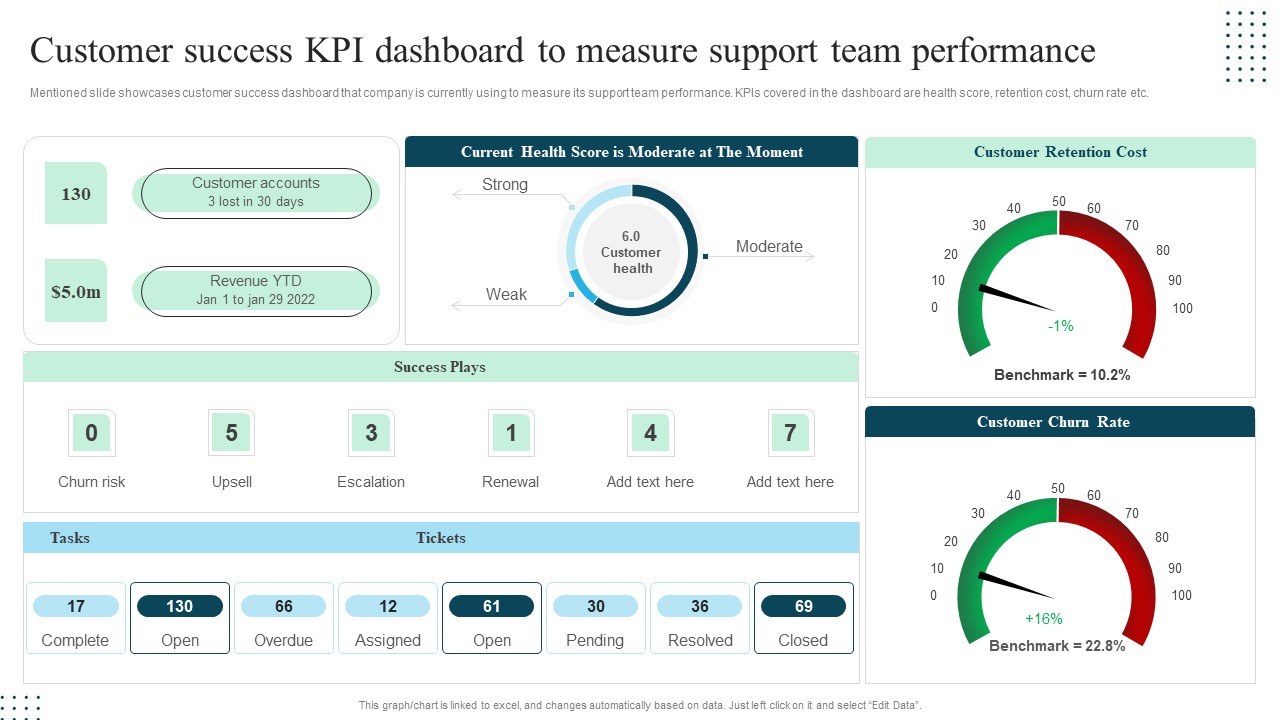The image size is (1280, 720).
Task: Select the Resolved tickets card with 36
Action: [700, 618]
